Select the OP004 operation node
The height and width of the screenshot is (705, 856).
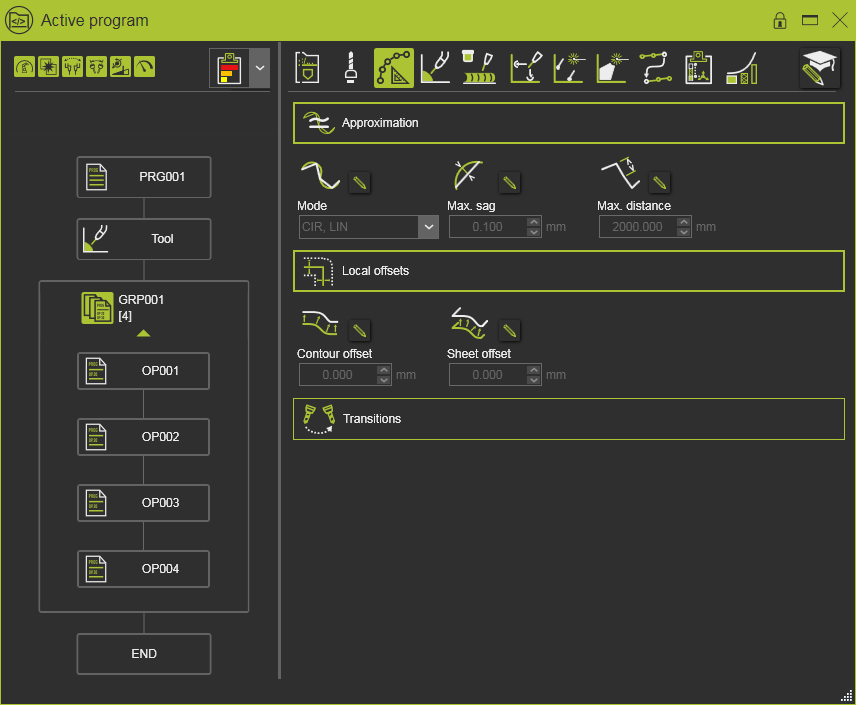point(144,569)
